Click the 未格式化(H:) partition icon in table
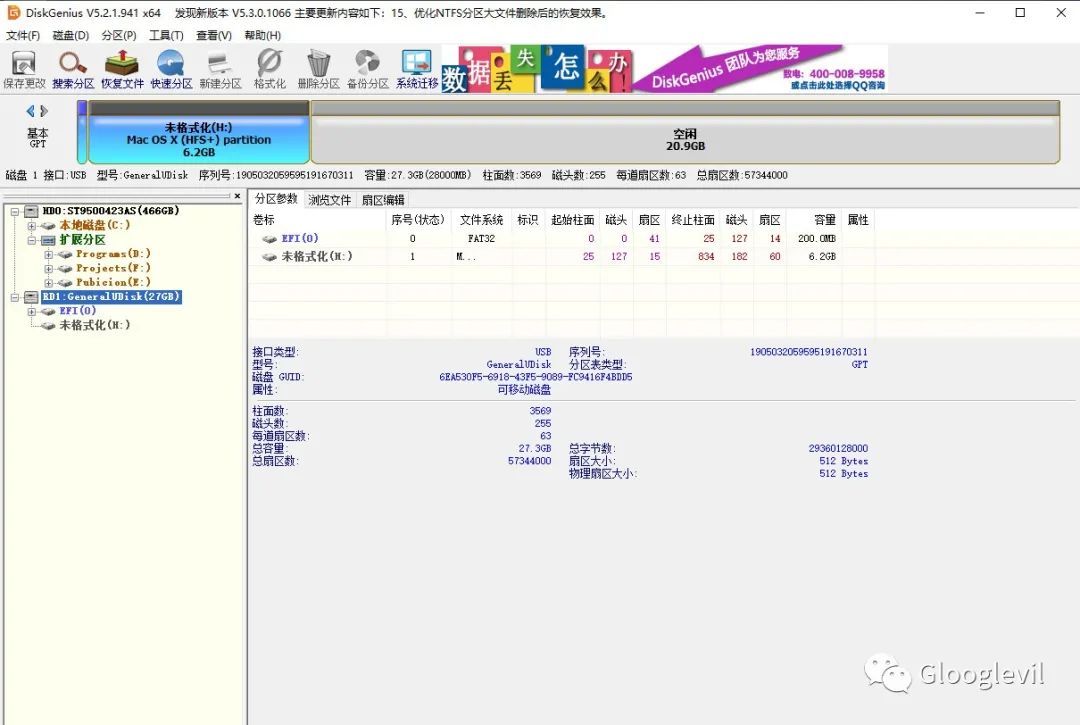1080x725 pixels. (x=269, y=257)
